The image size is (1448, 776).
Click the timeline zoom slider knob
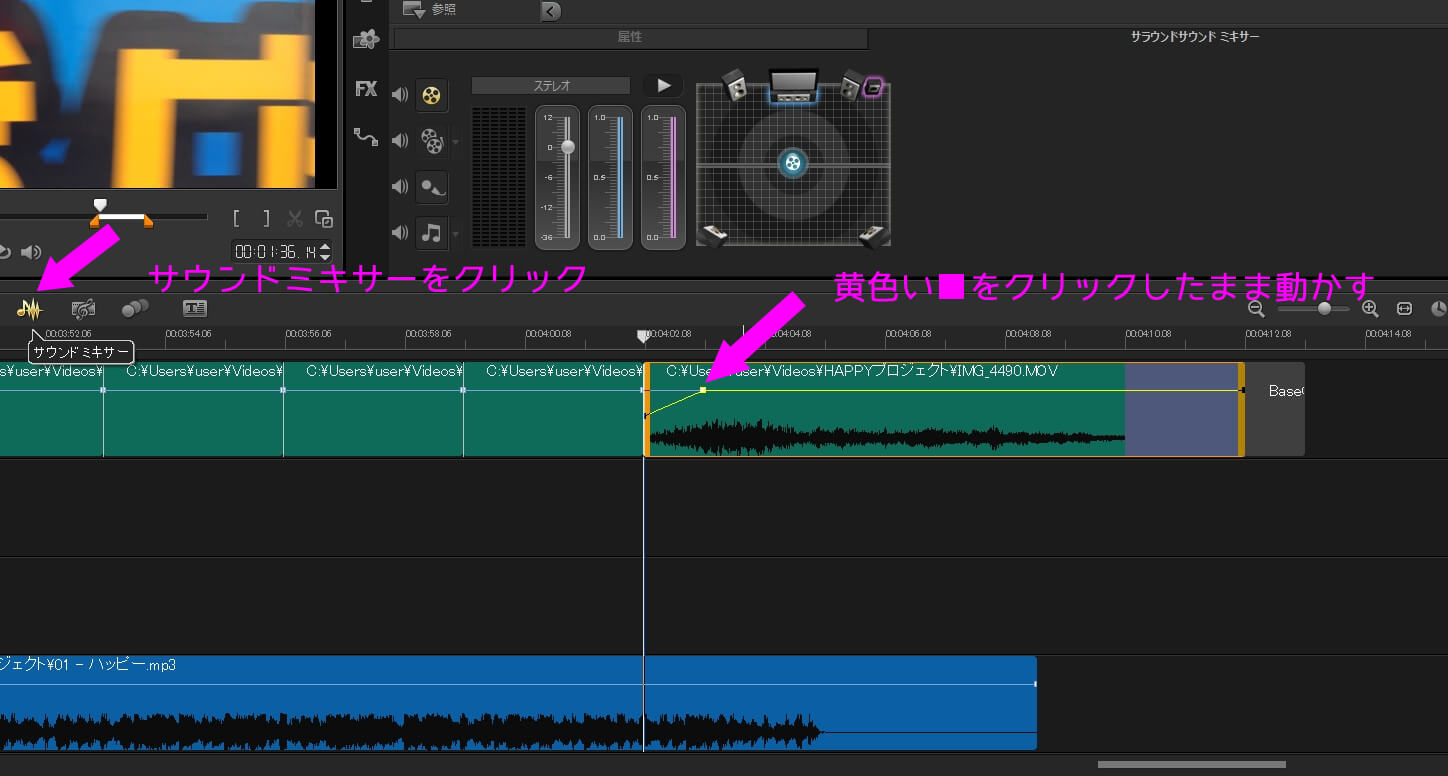point(1324,309)
